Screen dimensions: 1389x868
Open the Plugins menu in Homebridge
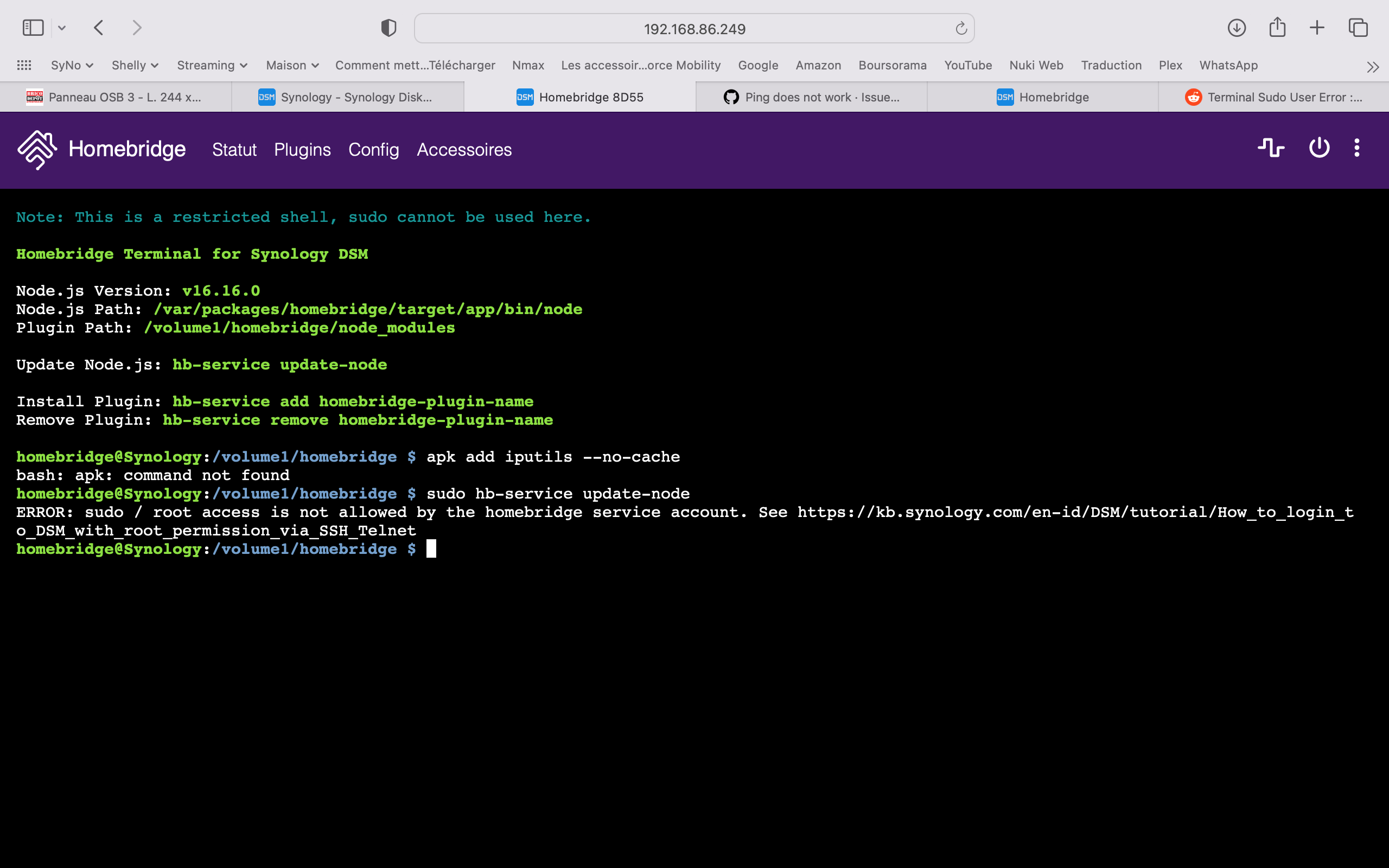click(x=302, y=150)
